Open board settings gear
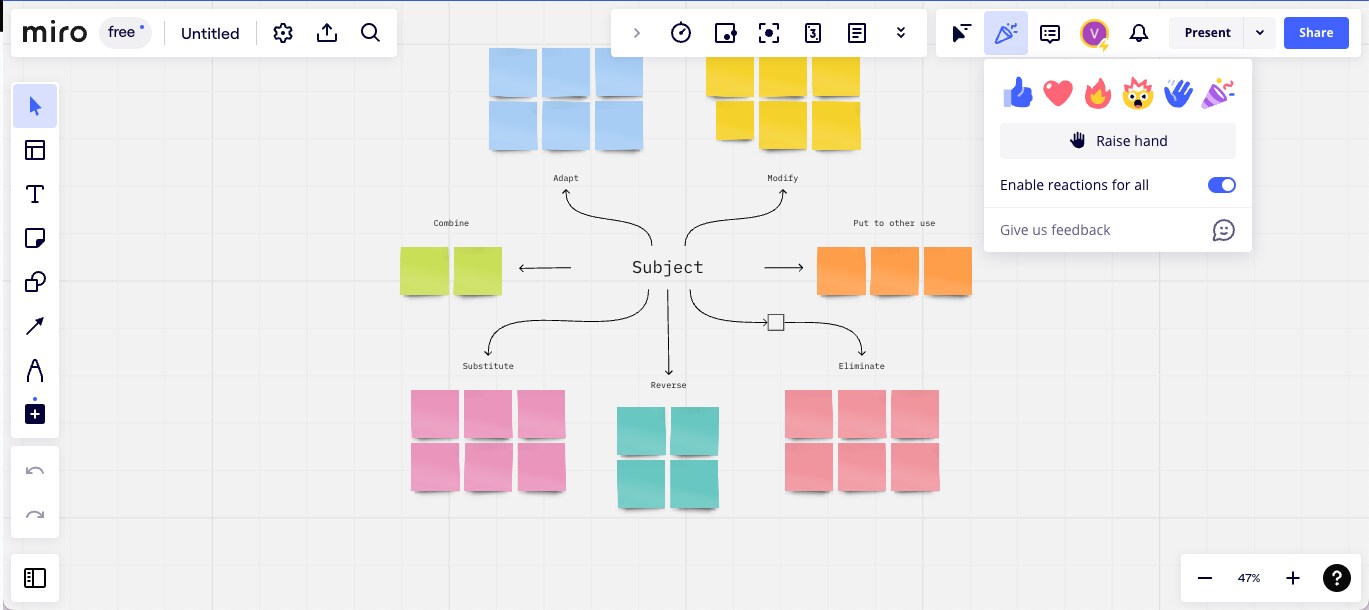This screenshot has width=1369, height=610. pyautogui.click(x=283, y=33)
